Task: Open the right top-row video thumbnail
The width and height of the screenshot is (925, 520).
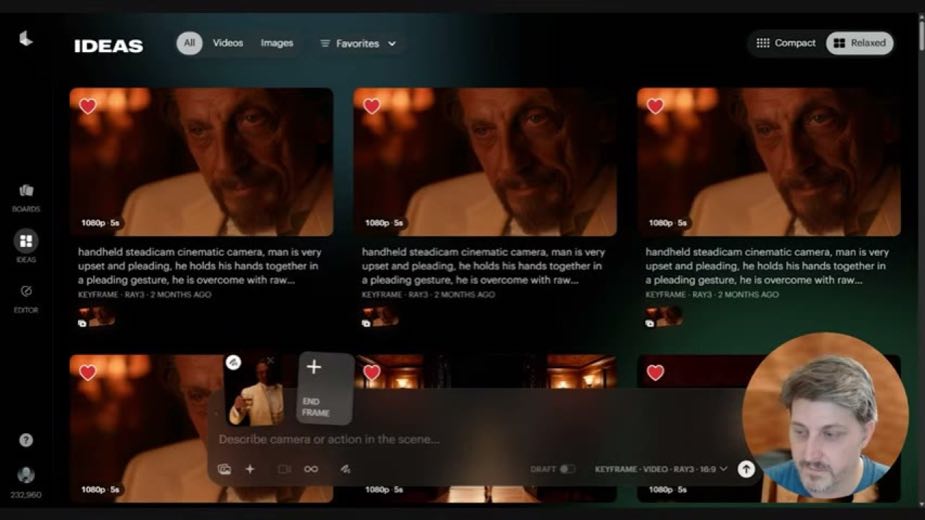Action: pyautogui.click(x=769, y=162)
